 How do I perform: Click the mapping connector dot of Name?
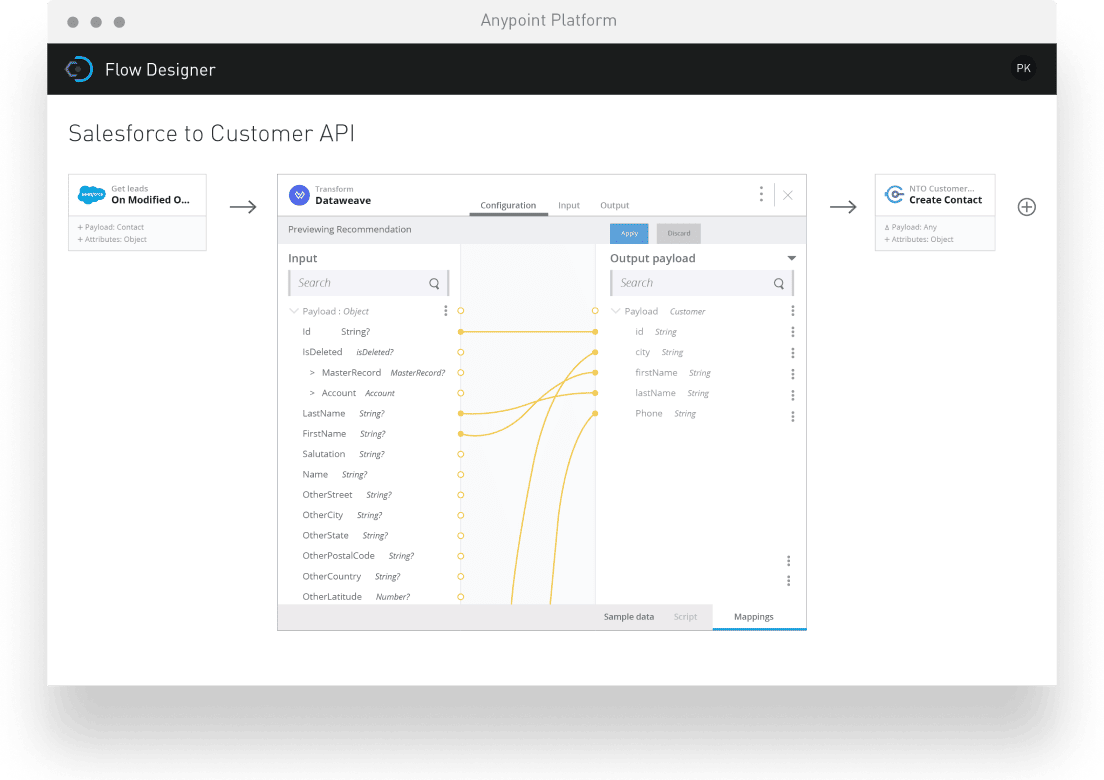click(460, 474)
